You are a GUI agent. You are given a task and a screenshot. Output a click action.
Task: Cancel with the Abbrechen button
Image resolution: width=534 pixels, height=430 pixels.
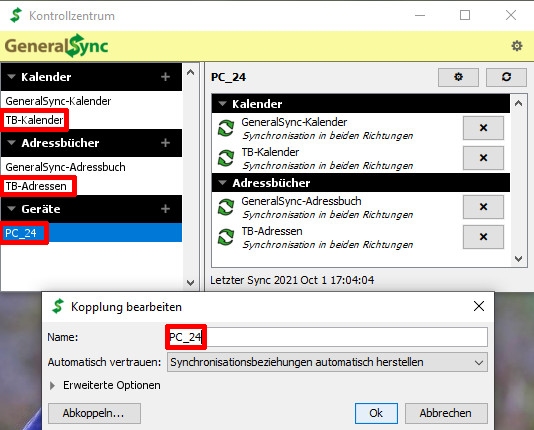(446, 413)
